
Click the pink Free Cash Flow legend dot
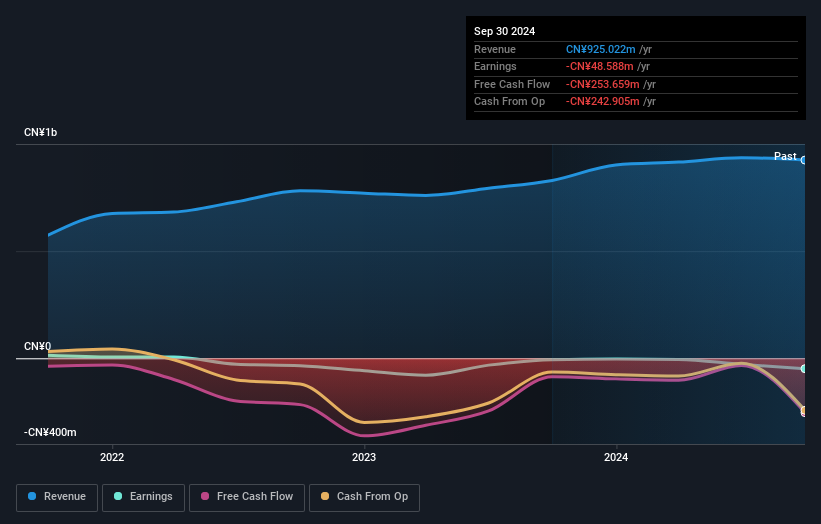tap(205, 496)
